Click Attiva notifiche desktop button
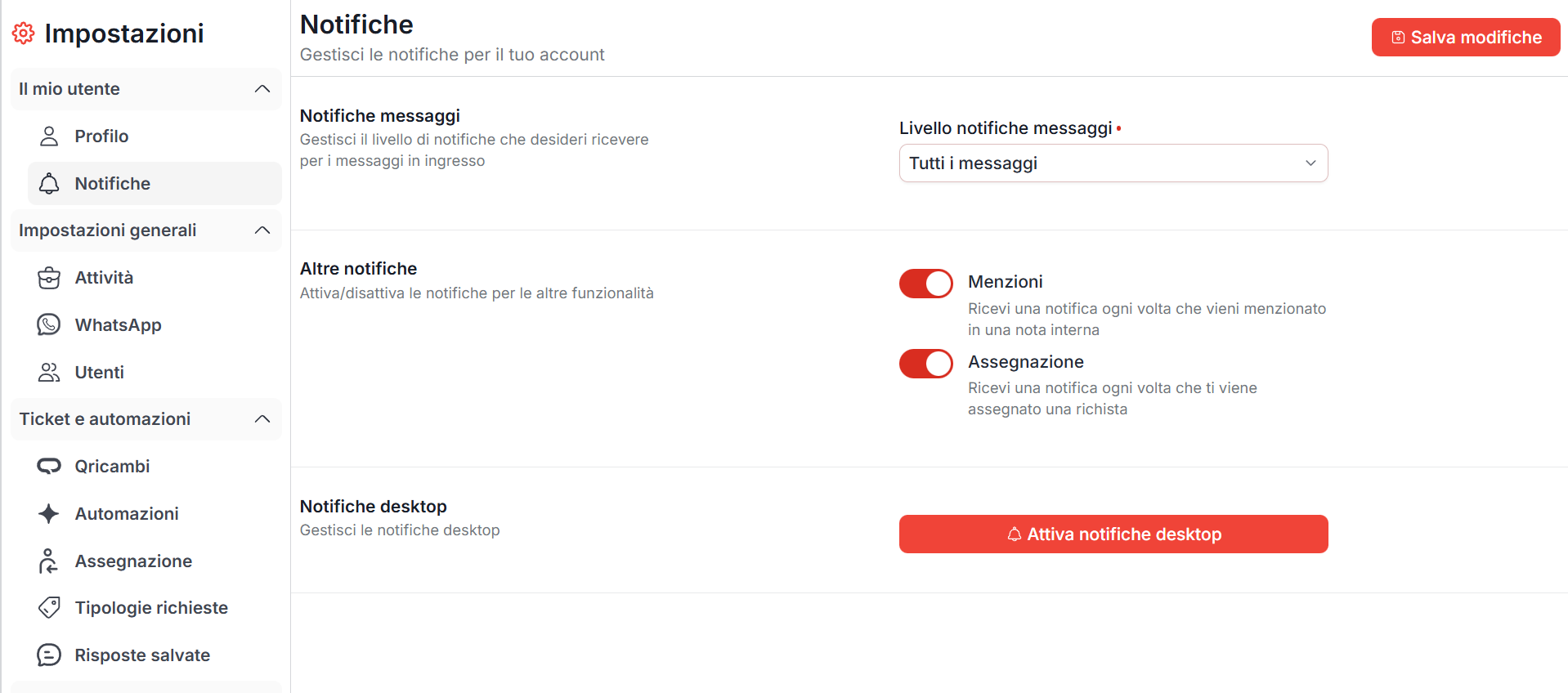This screenshot has height=693, width=1568. point(1113,534)
